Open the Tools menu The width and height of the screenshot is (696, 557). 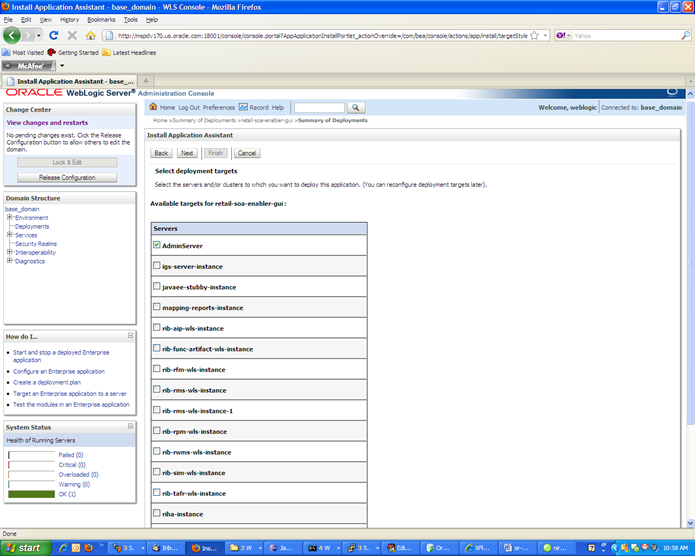click(x=130, y=20)
